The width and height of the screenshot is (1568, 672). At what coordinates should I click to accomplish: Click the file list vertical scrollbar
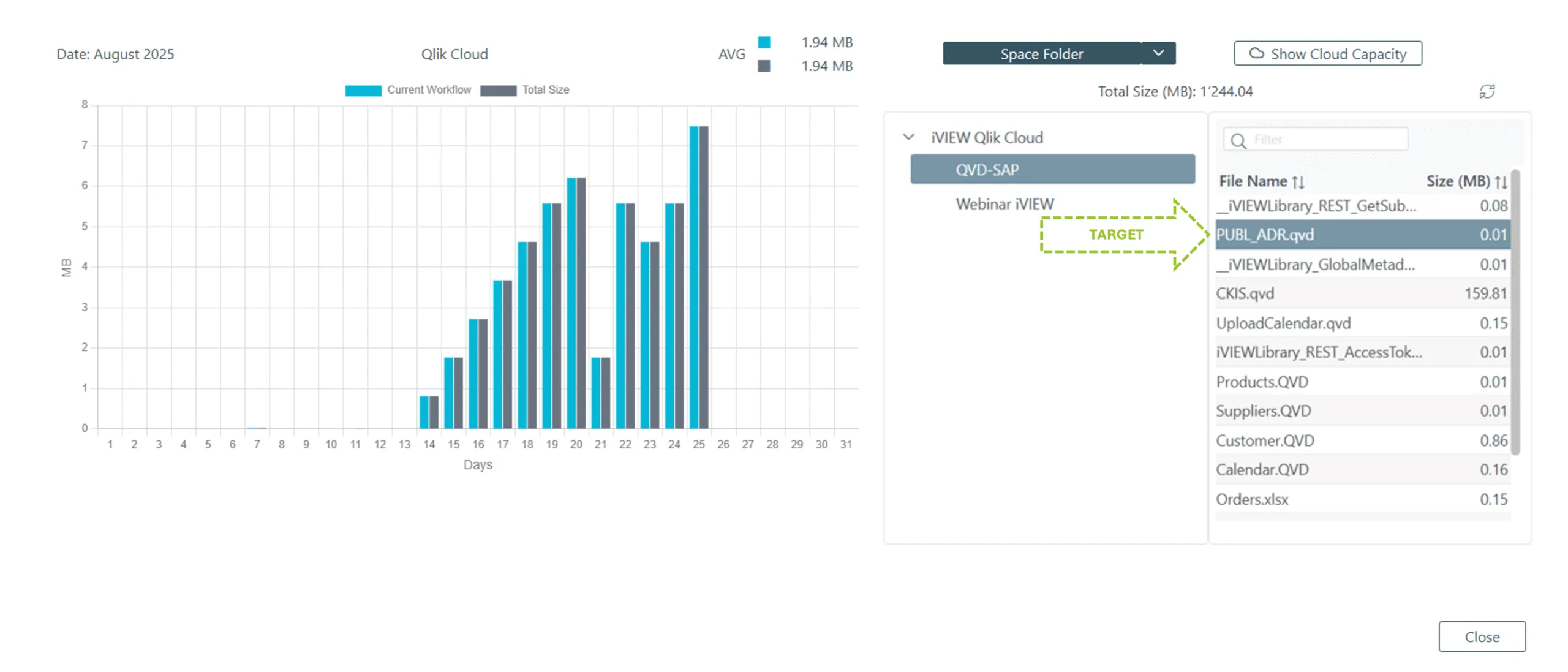pyautogui.click(x=1515, y=312)
